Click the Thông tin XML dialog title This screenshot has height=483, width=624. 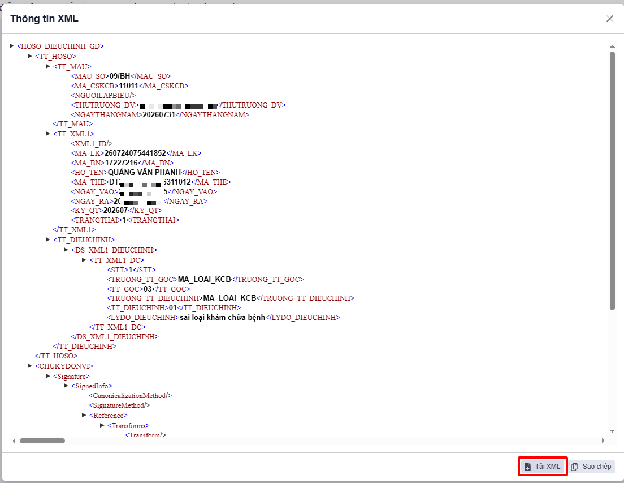tap(44, 19)
